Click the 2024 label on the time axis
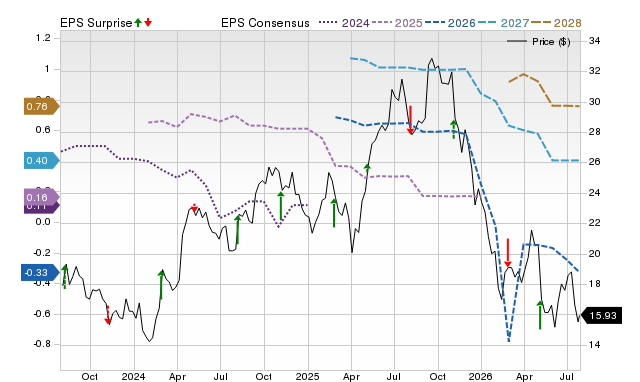This screenshot has width=640, height=382. (x=133, y=376)
